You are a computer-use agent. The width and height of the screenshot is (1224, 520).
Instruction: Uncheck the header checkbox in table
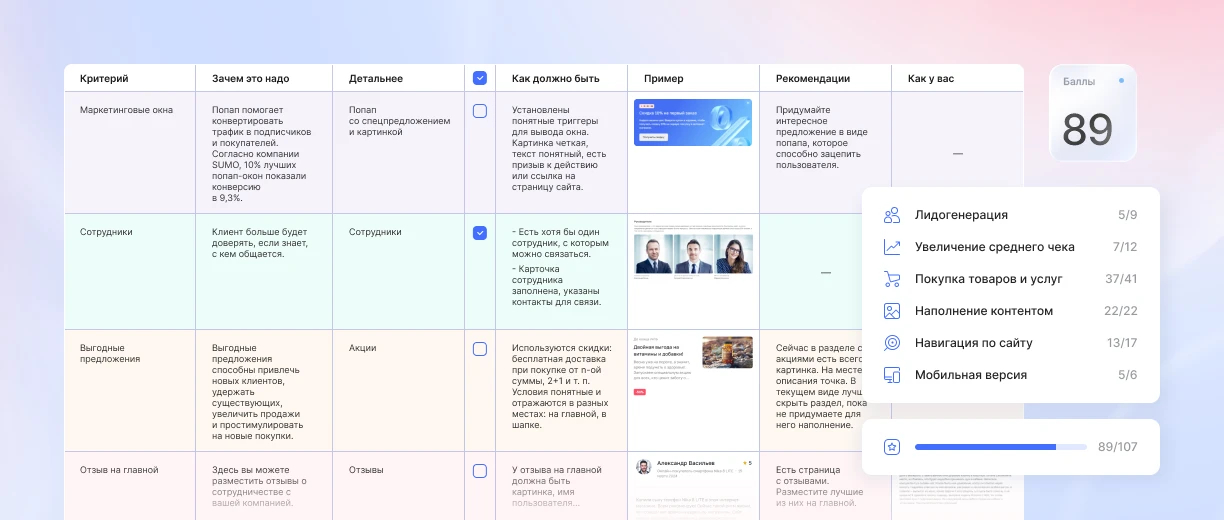[x=480, y=78]
